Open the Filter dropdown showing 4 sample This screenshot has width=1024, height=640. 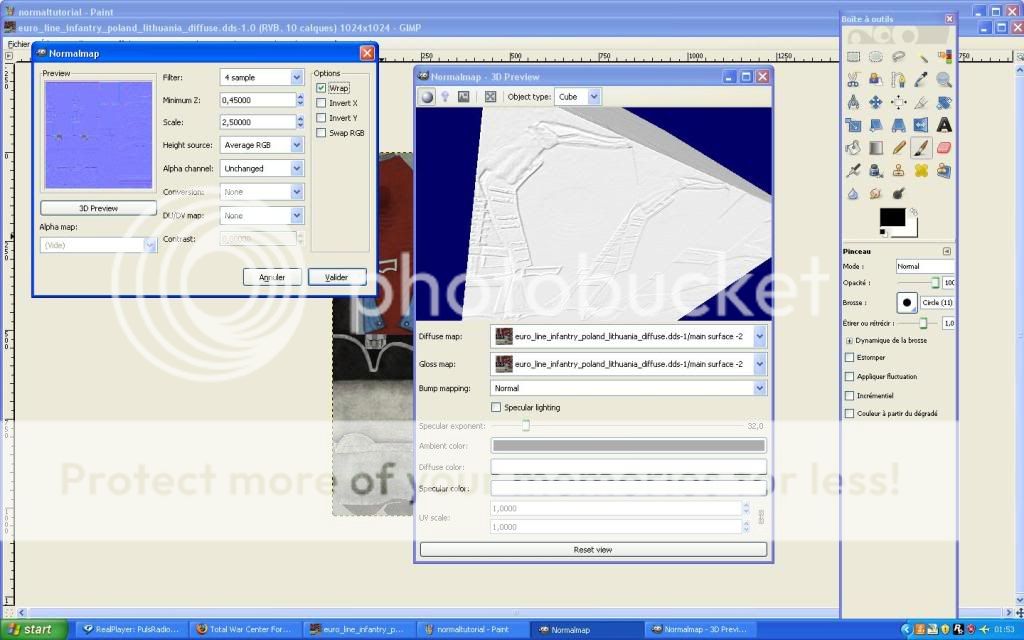[x=261, y=77]
